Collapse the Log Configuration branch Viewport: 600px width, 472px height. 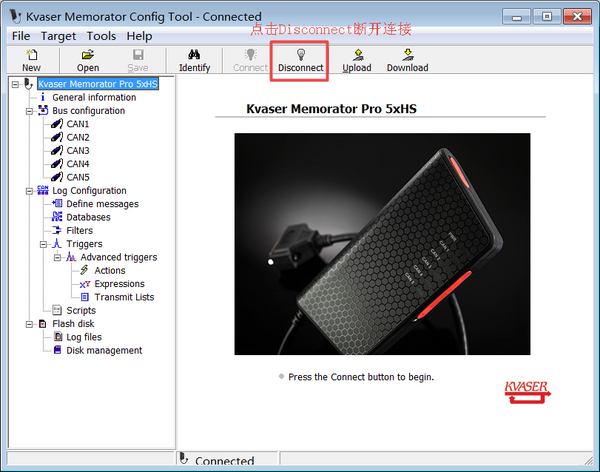coord(29,191)
